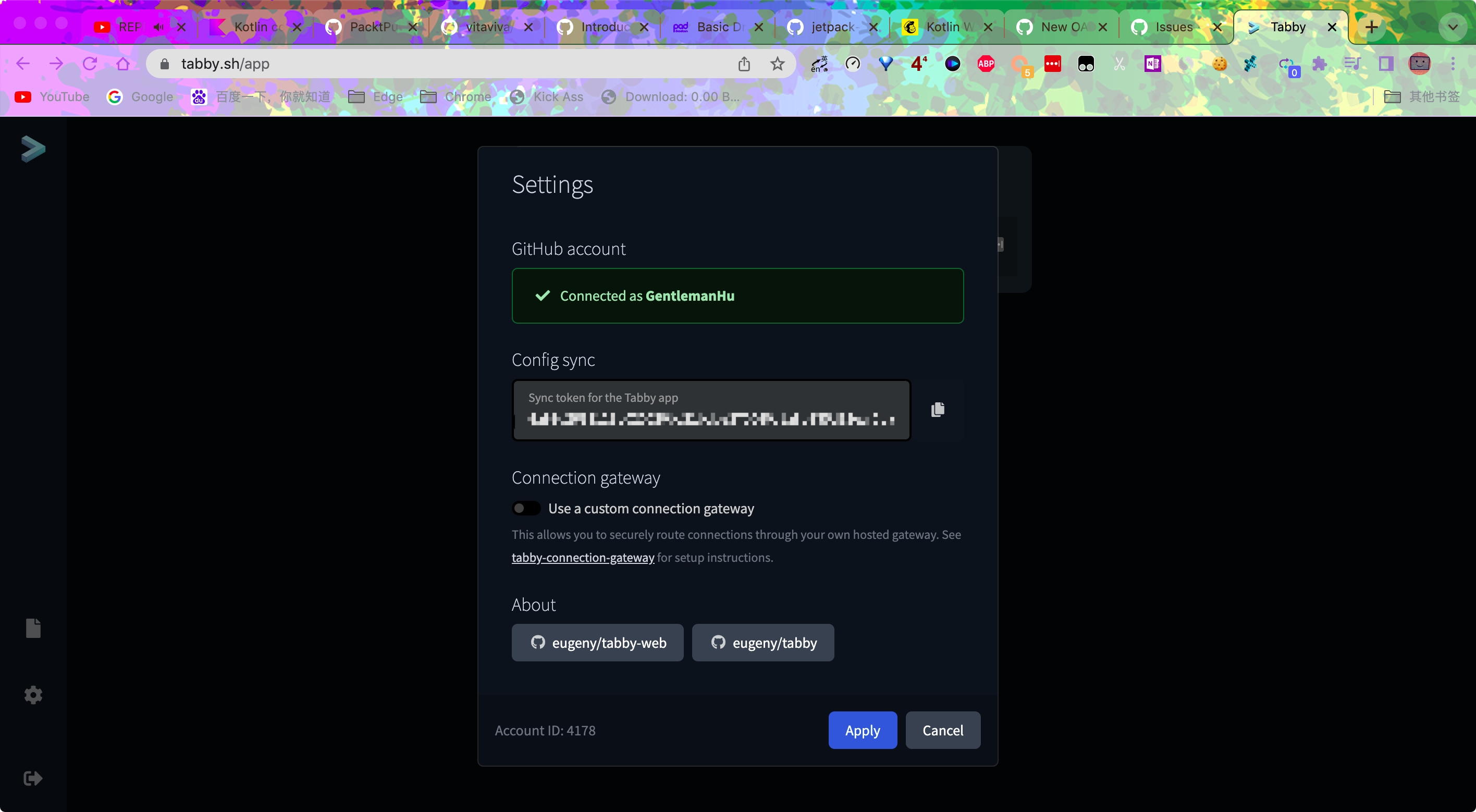1476x812 pixels.
Task: Click the share icon in the address bar
Action: tap(744, 64)
